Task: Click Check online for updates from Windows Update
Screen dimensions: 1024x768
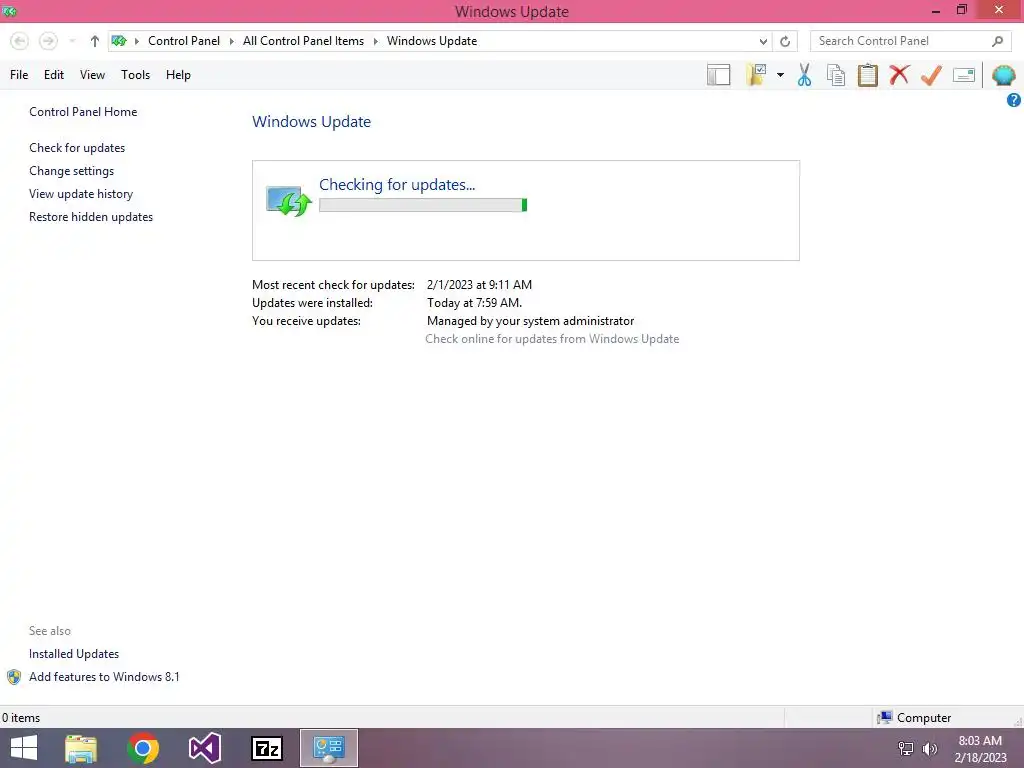Action: [x=552, y=339]
